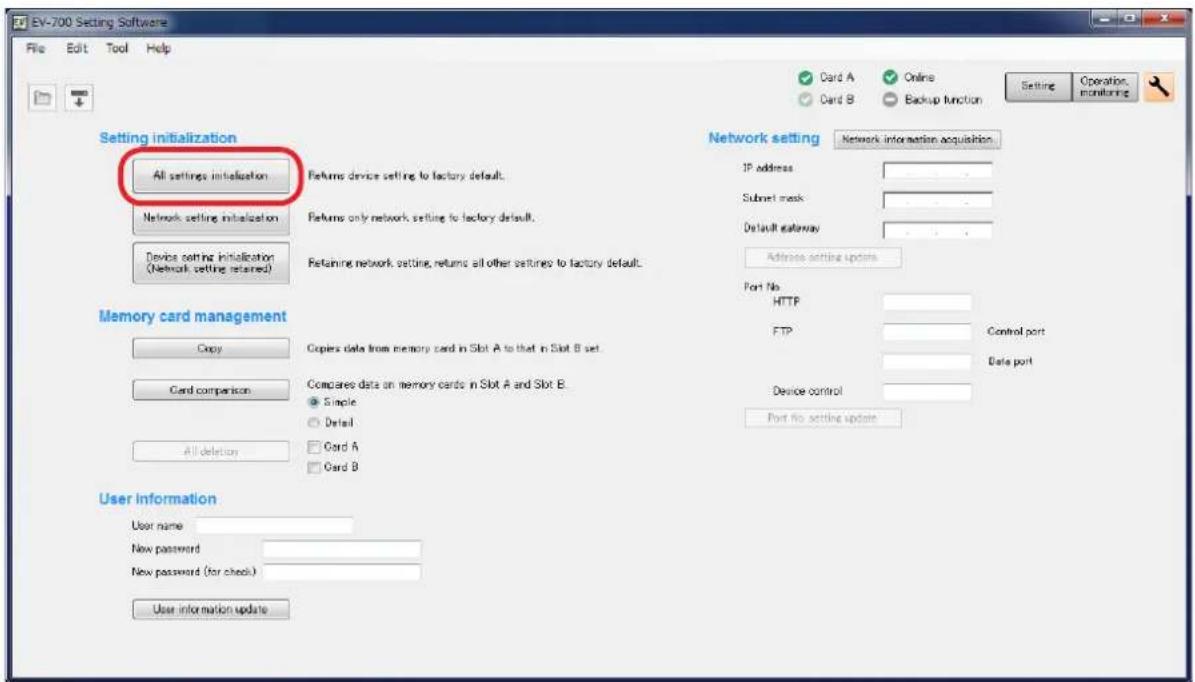
Task: Open the File menu
Action: tap(35, 48)
